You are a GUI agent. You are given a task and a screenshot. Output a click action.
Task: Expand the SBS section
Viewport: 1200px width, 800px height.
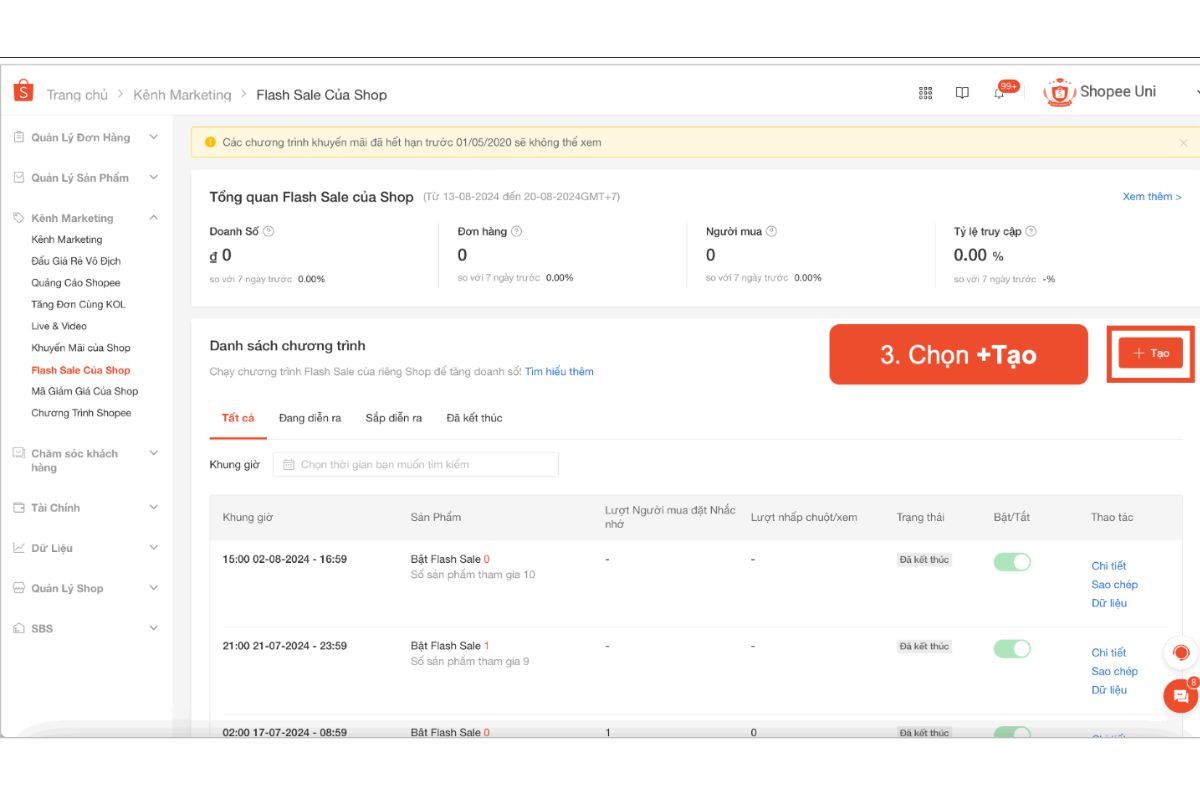[153, 628]
